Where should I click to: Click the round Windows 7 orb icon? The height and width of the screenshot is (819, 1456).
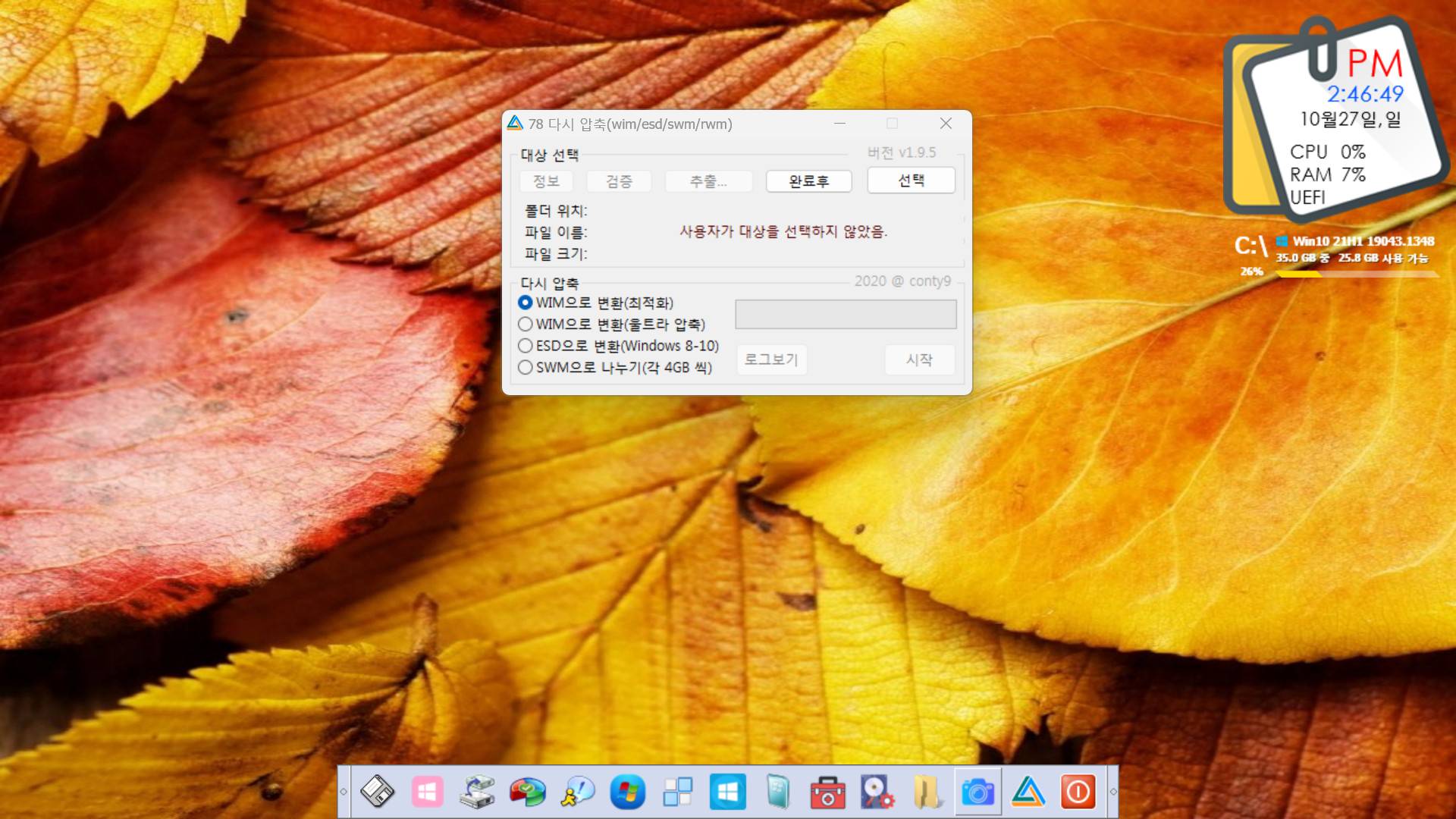point(627,792)
